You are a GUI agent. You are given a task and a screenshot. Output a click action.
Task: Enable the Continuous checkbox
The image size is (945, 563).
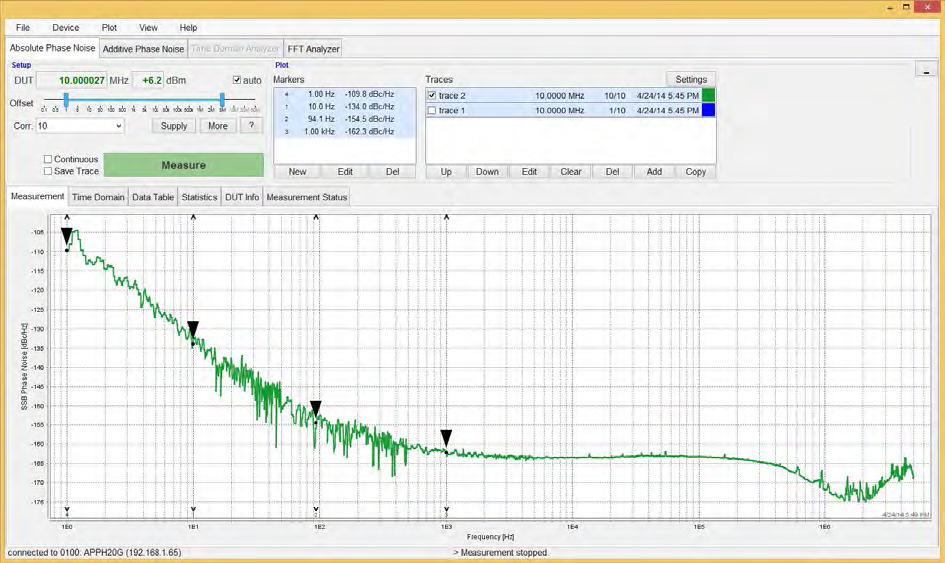[x=48, y=159]
